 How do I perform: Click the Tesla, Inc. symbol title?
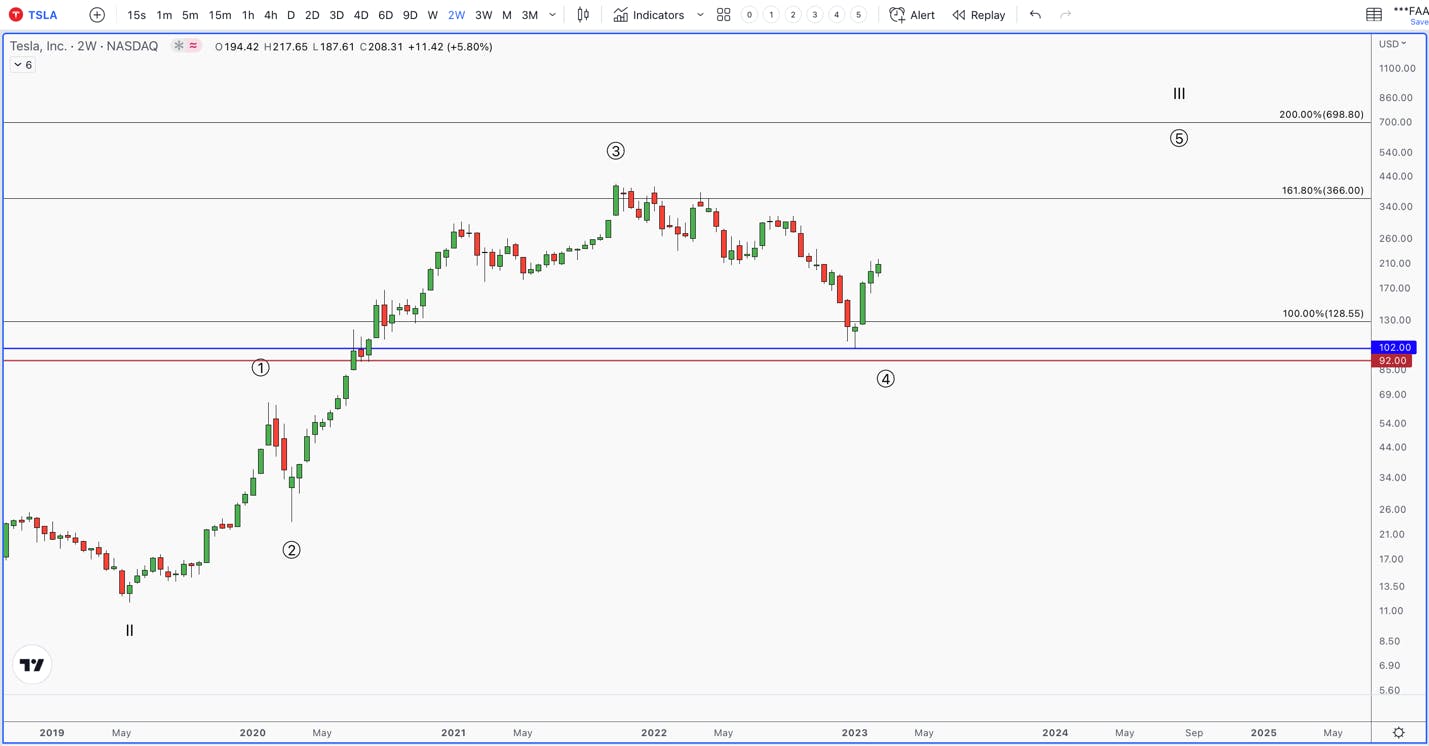pyautogui.click(x=84, y=46)
